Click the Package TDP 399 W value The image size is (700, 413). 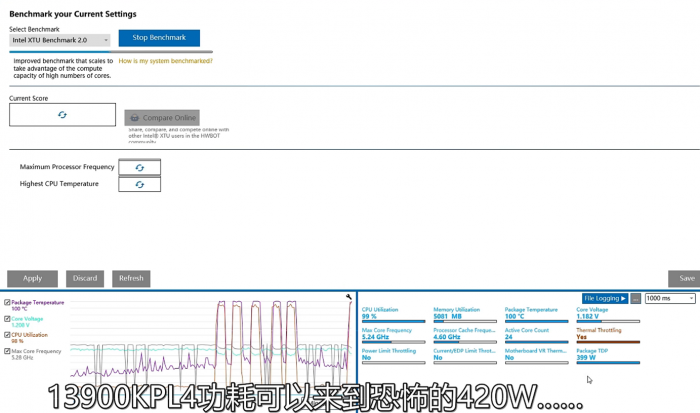point(586,358)
